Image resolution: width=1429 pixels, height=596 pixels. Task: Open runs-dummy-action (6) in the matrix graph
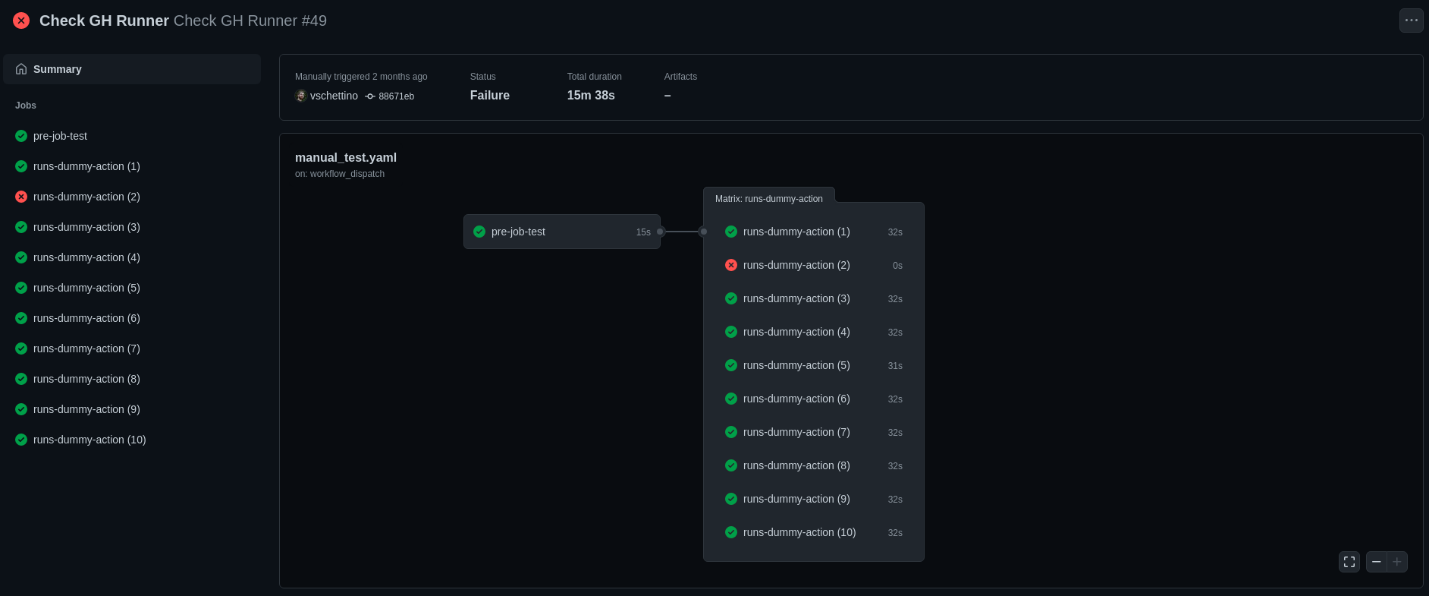click(813, 398)
